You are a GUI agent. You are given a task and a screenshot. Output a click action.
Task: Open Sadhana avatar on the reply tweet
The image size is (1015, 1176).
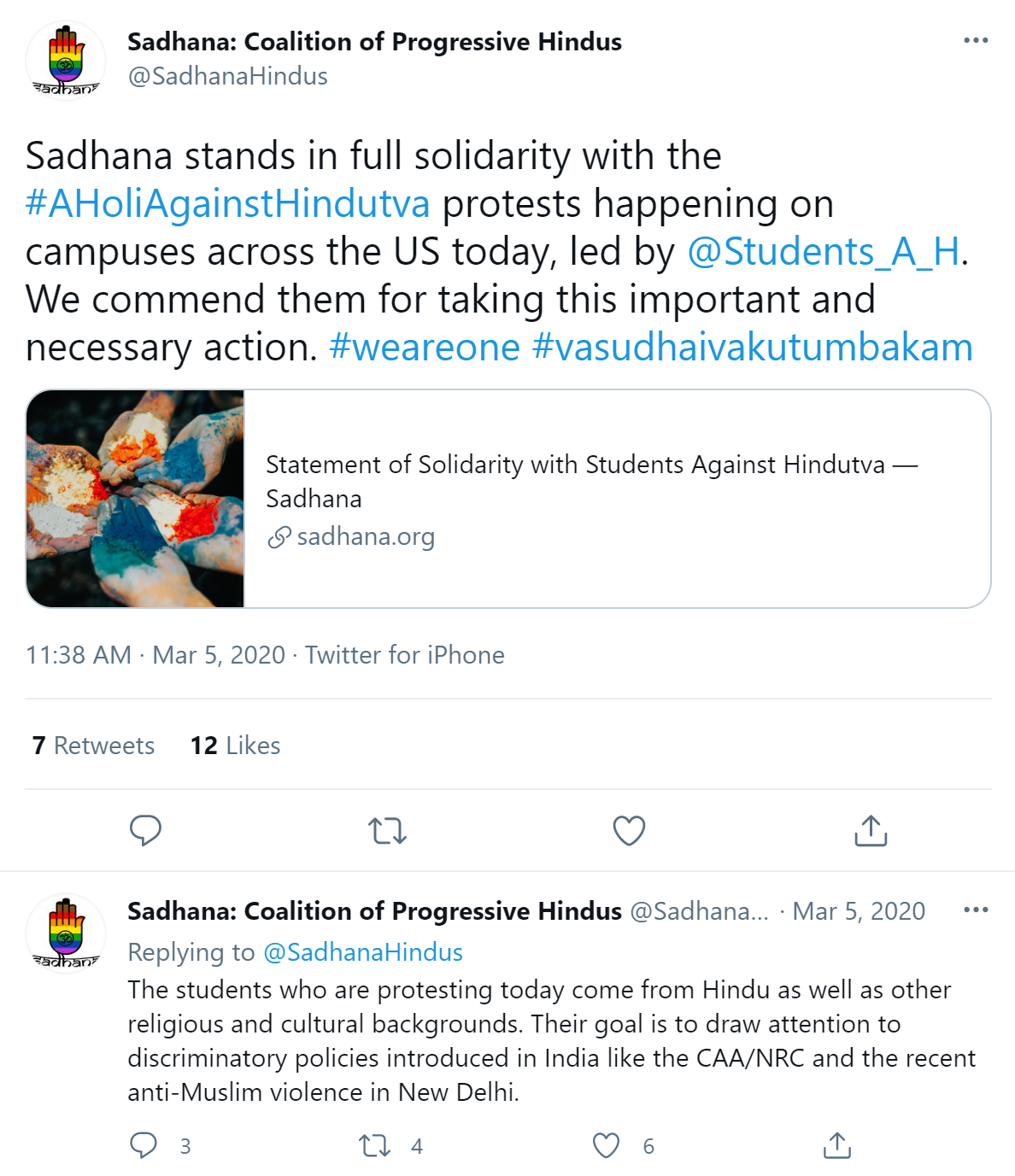(x=66, y=933)
